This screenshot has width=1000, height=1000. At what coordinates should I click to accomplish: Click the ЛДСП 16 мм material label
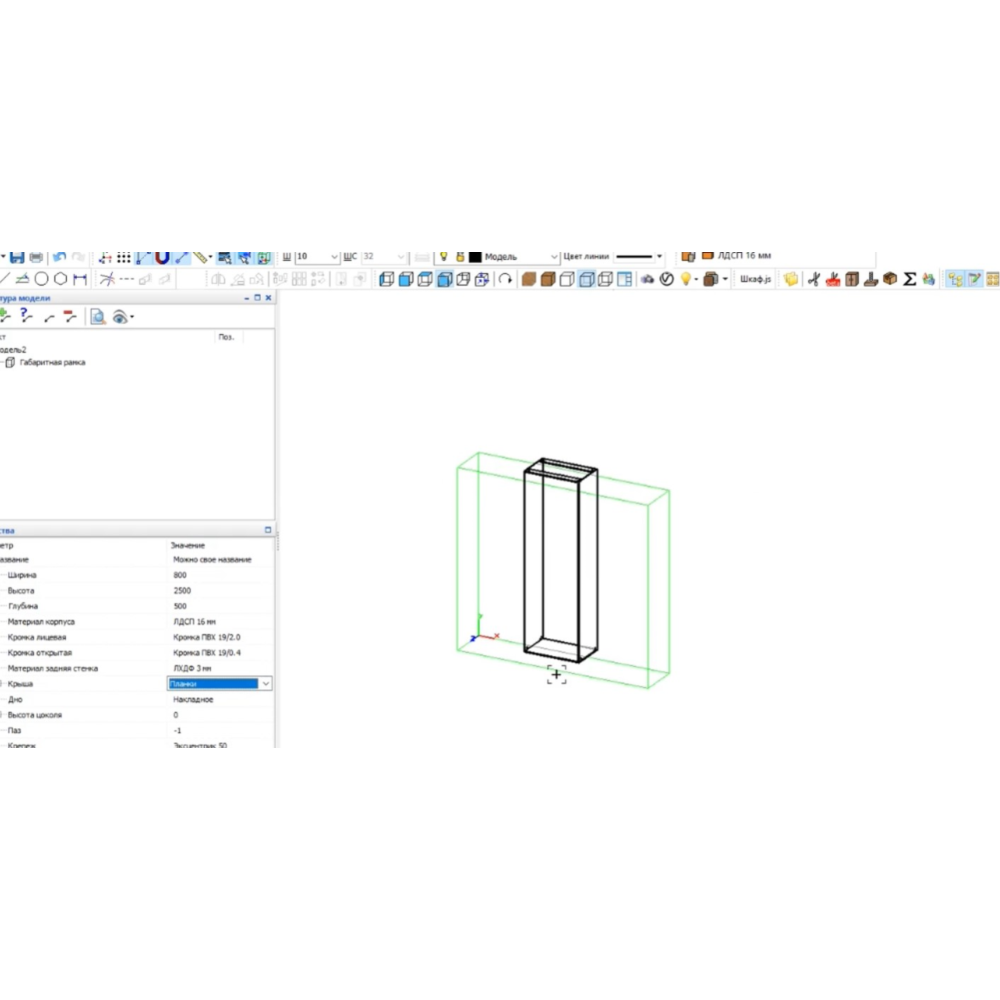(744, 256)
